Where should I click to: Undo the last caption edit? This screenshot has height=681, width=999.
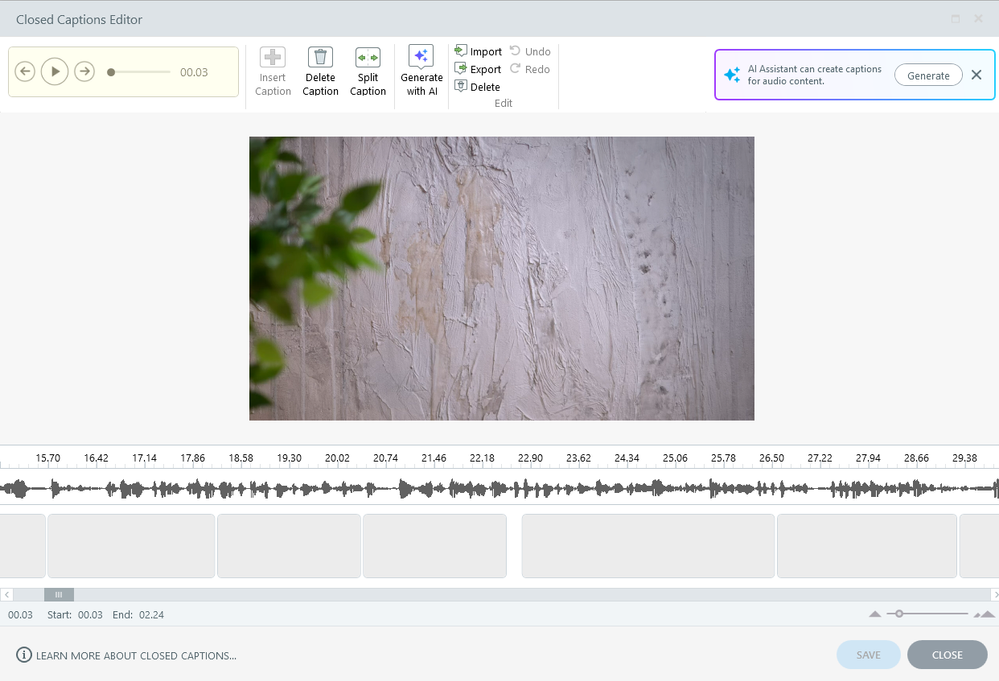click(x=530, y=51)
